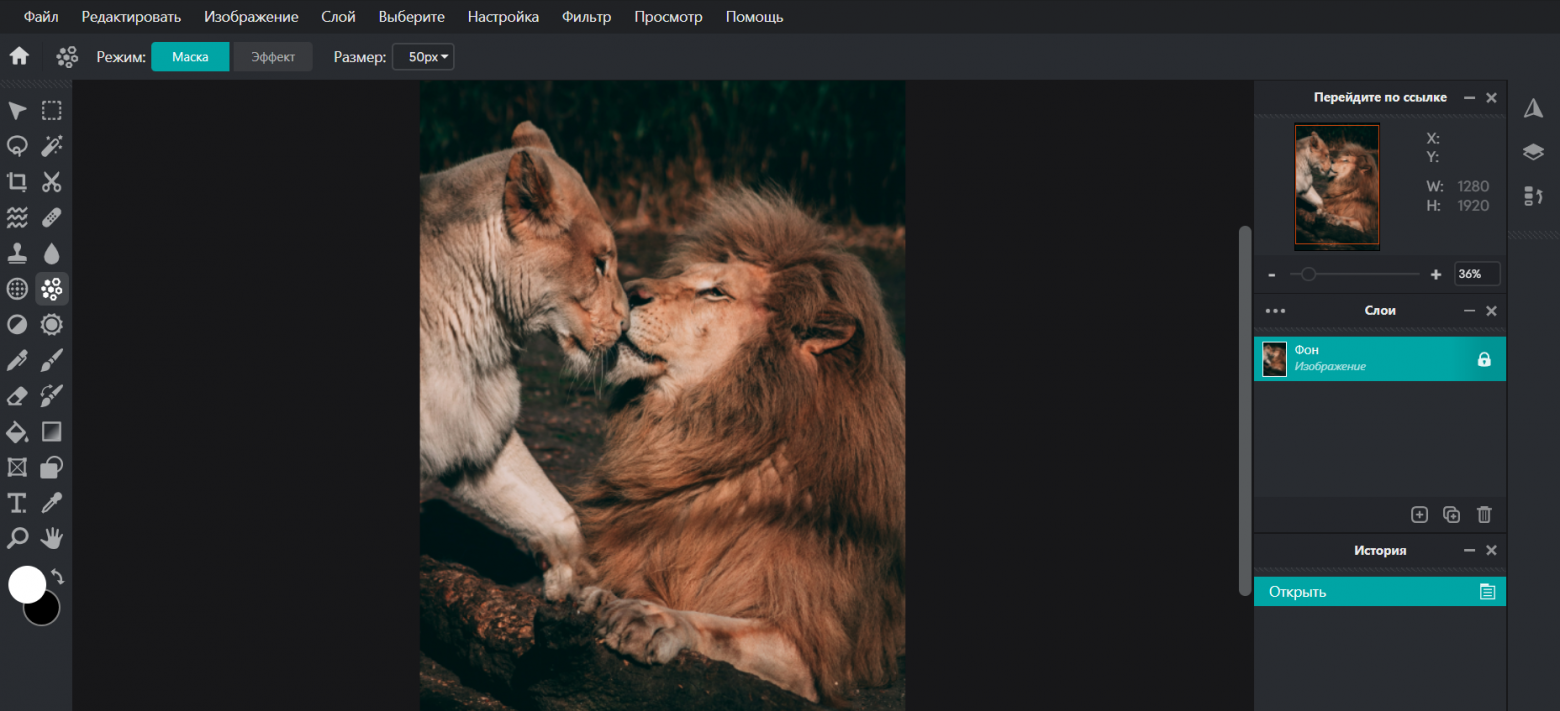Viewport: 1560px width, 711px height.
Task: Select the Eyedropper tool
Action: [x=51, y=503]
